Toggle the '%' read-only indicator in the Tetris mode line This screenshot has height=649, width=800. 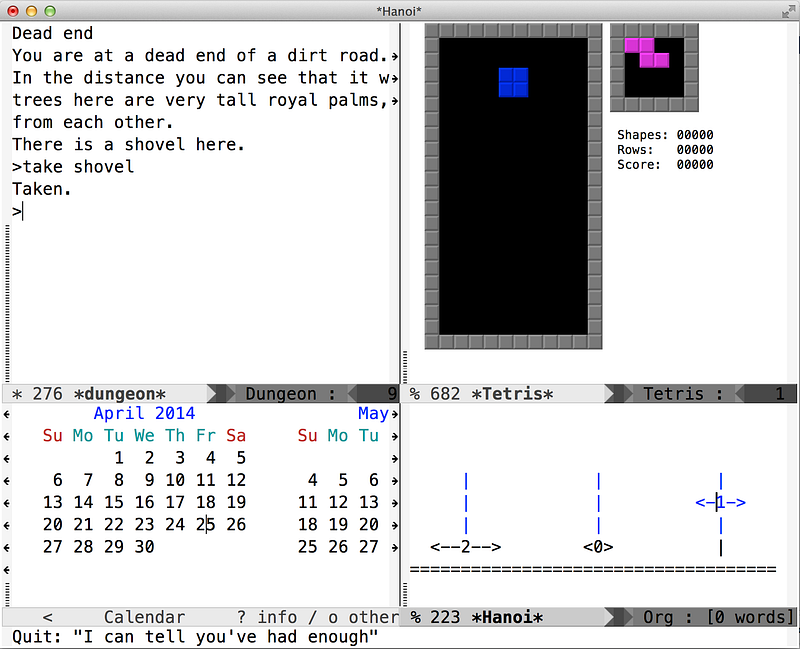click(x=414, y=394)
